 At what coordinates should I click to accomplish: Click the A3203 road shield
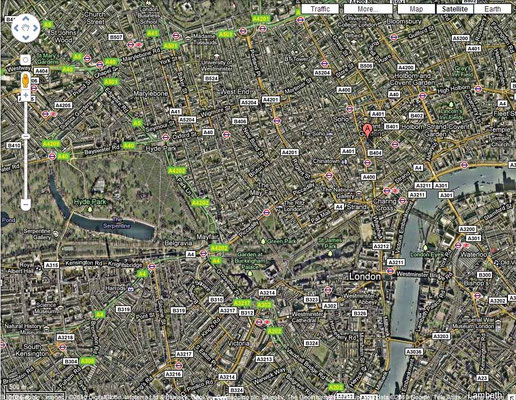441,336
